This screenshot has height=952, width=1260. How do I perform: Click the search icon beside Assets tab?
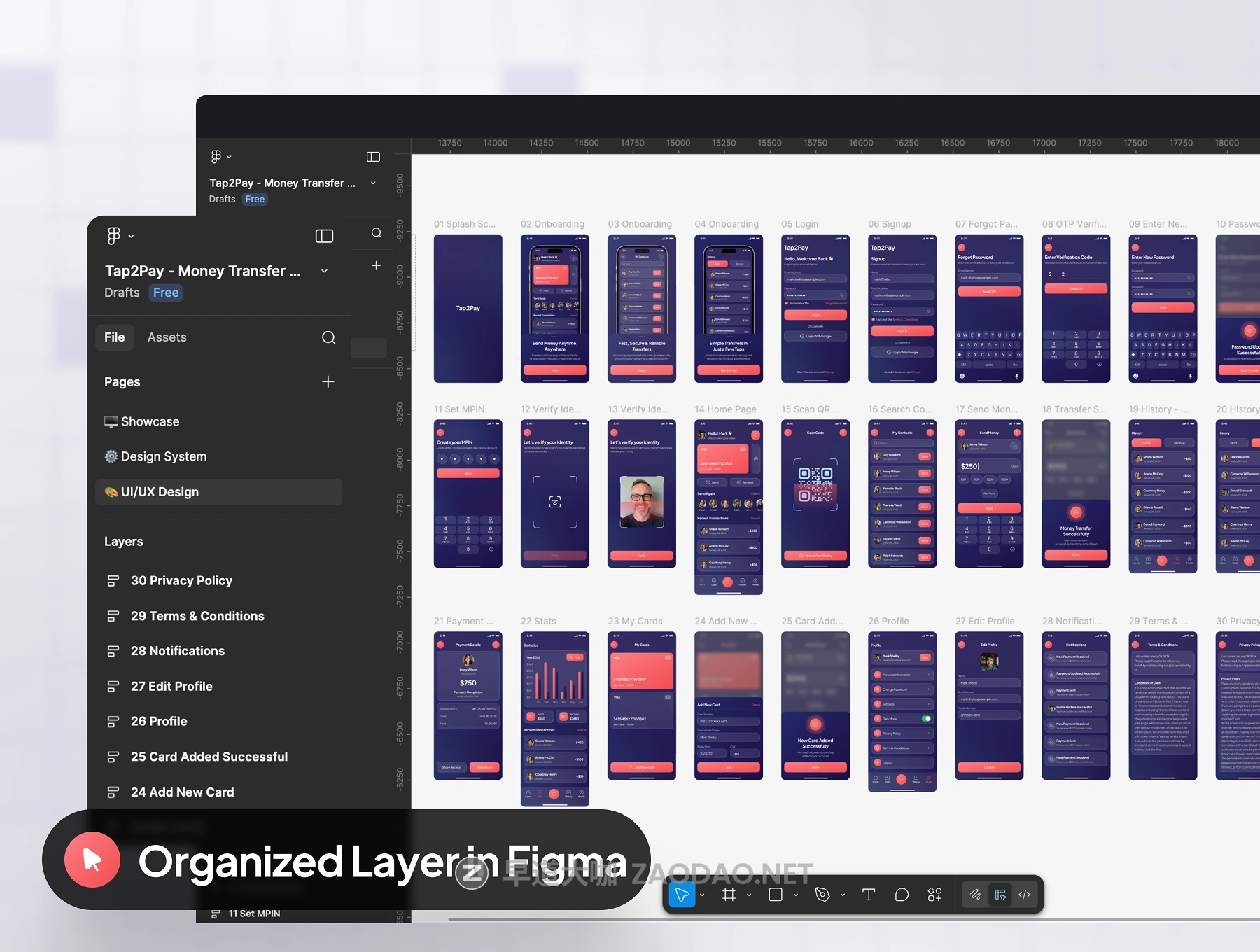pos(328,337)
